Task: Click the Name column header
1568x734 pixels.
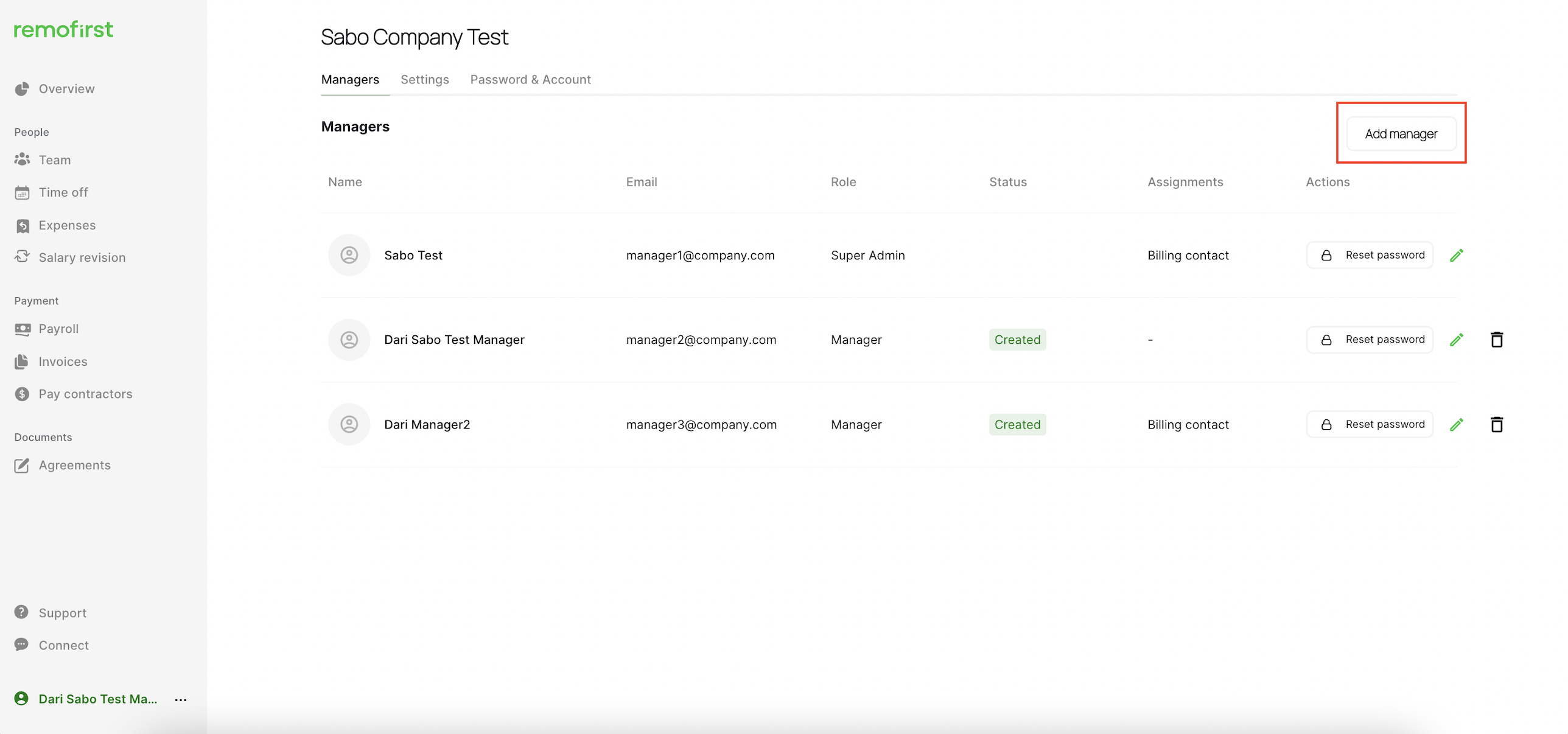Action: pyautogui.click(x=345, y=182)
